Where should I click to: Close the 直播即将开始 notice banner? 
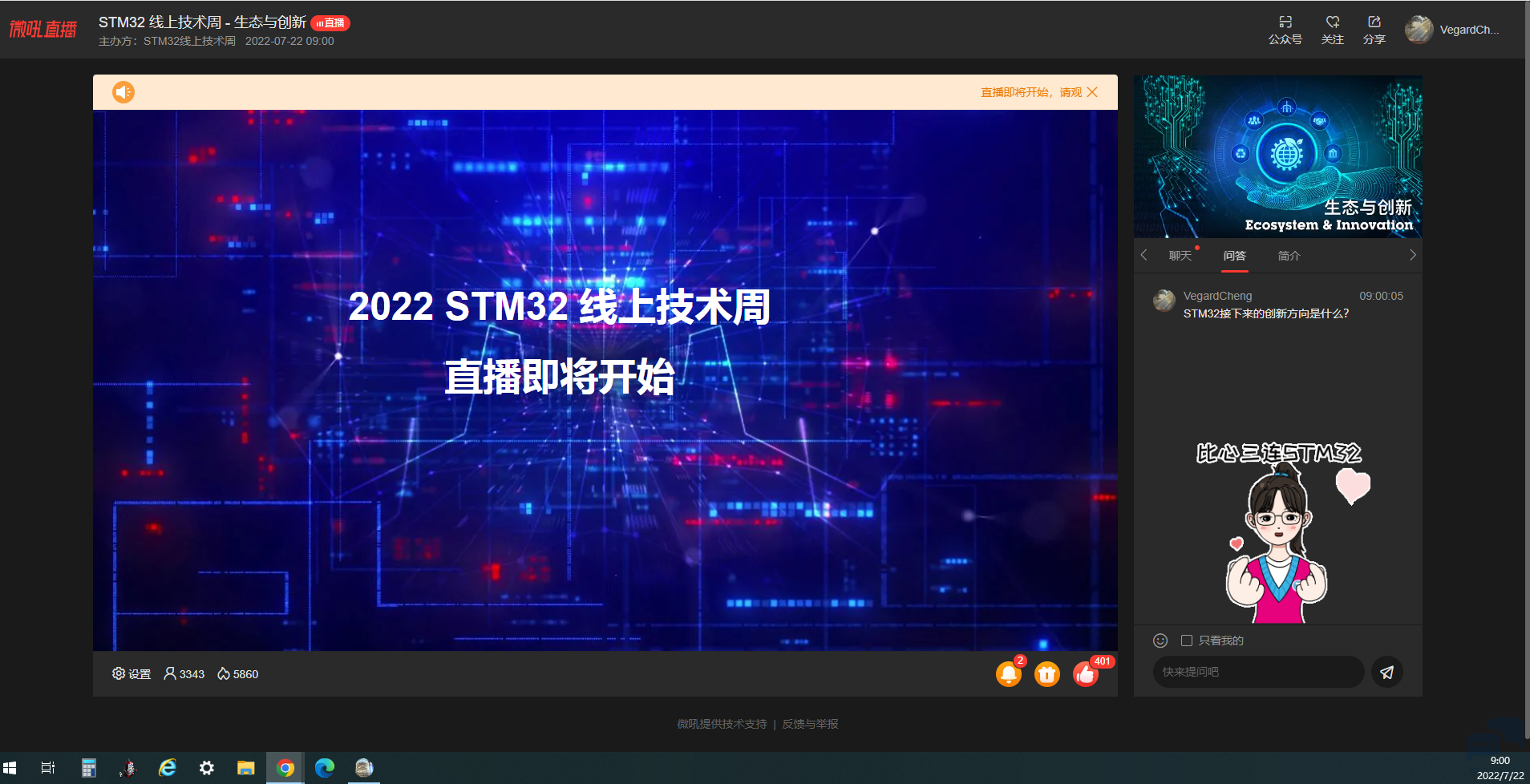[1092, 92]
